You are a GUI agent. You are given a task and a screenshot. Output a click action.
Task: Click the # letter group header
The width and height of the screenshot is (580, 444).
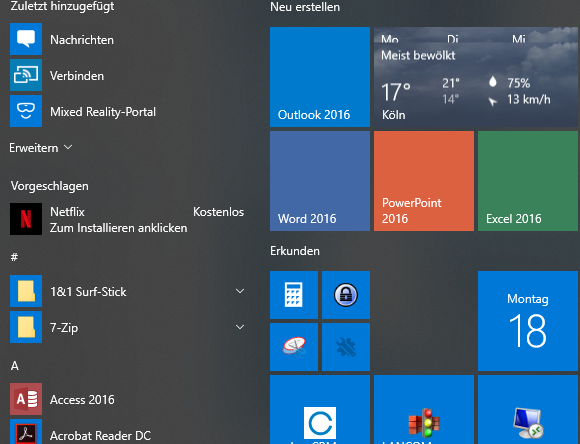14,257
